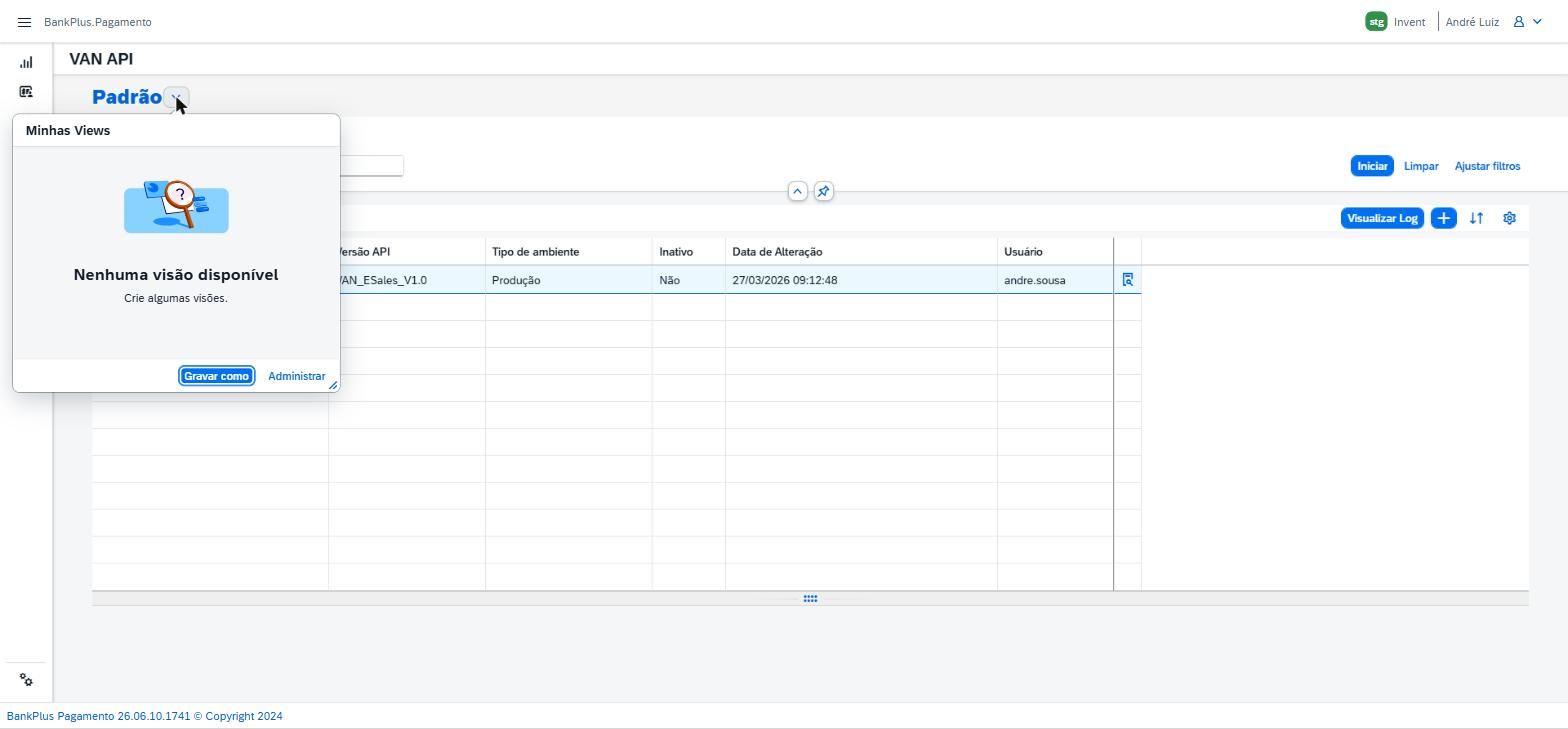The image size is (1568, 729).
Task: Click the partially hidden filter input field
Action: pos(372,166)
